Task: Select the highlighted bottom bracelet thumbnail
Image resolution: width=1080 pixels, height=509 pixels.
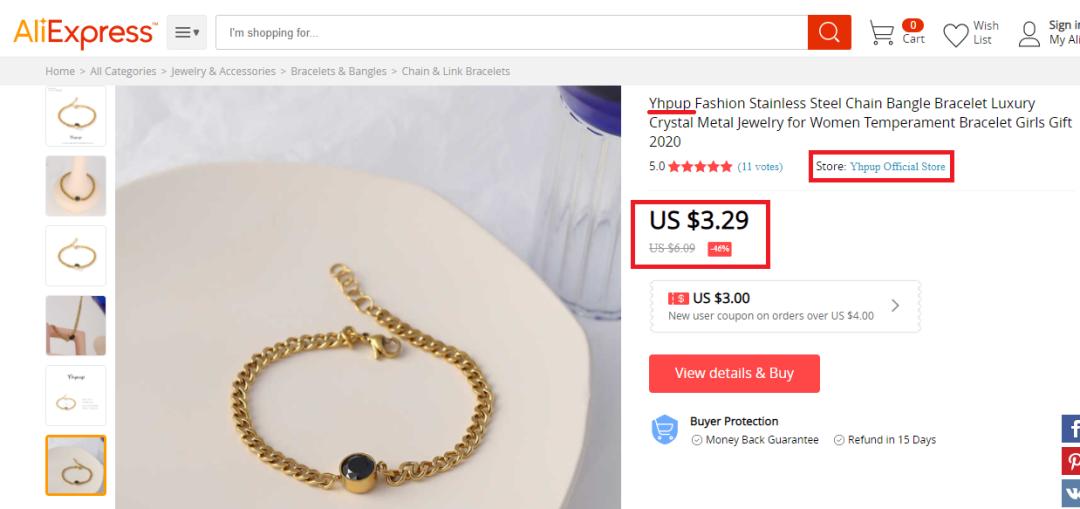Action: tap(76, 465)
